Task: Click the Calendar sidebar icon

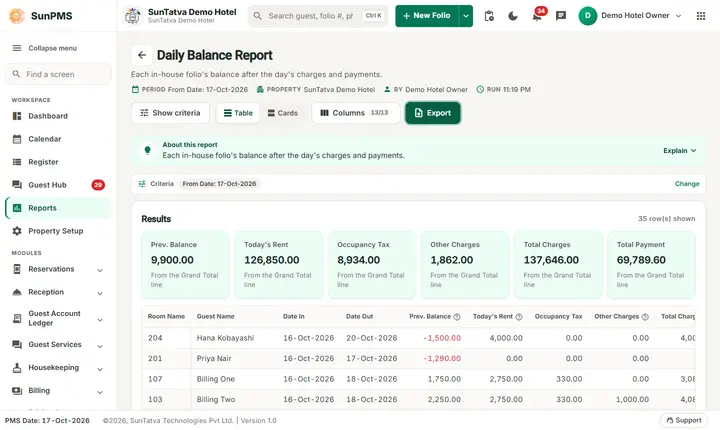Action: 17,139
